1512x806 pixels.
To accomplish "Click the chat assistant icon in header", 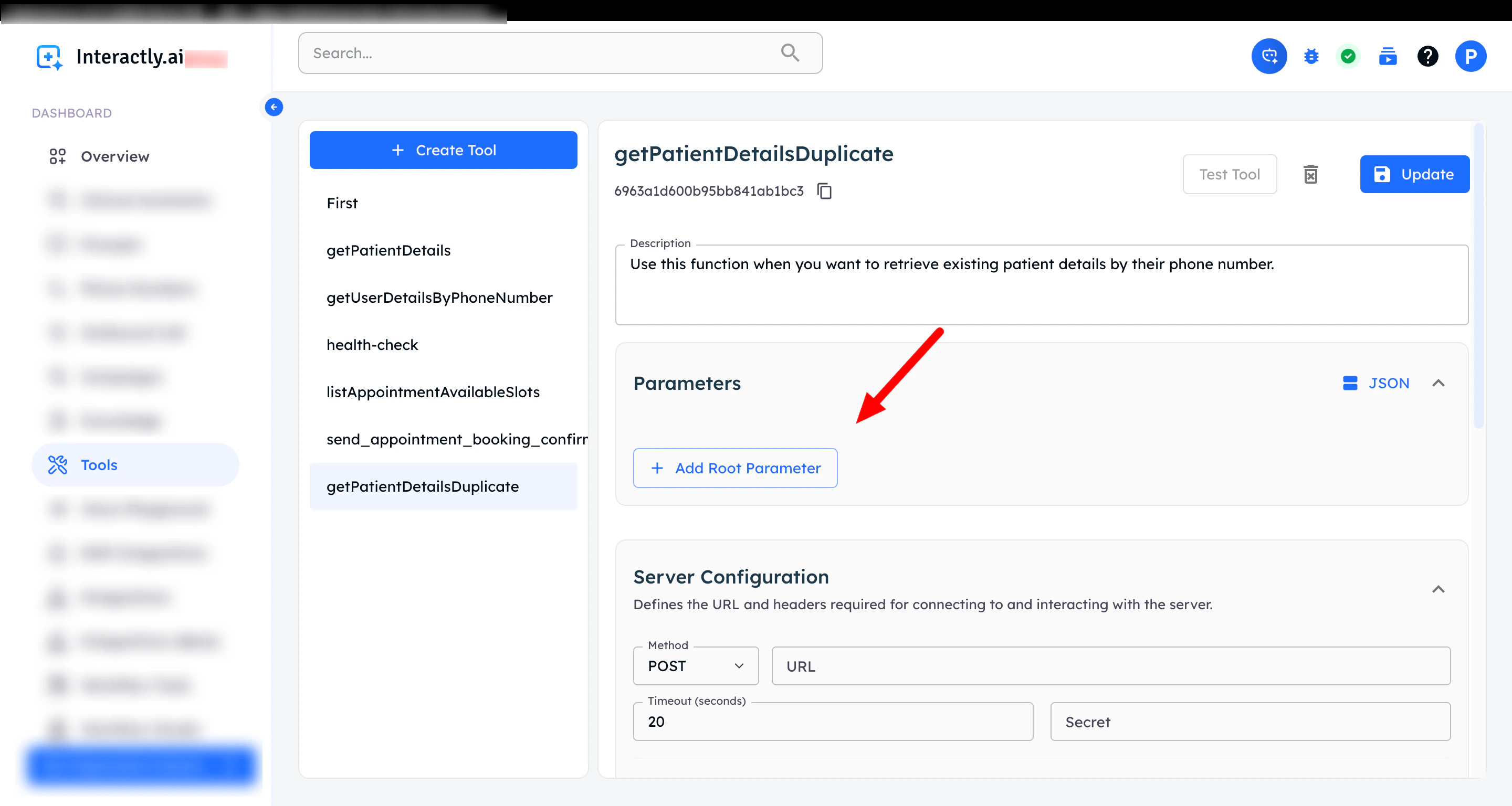I will pyautogui.click(x=1269, y=56).
